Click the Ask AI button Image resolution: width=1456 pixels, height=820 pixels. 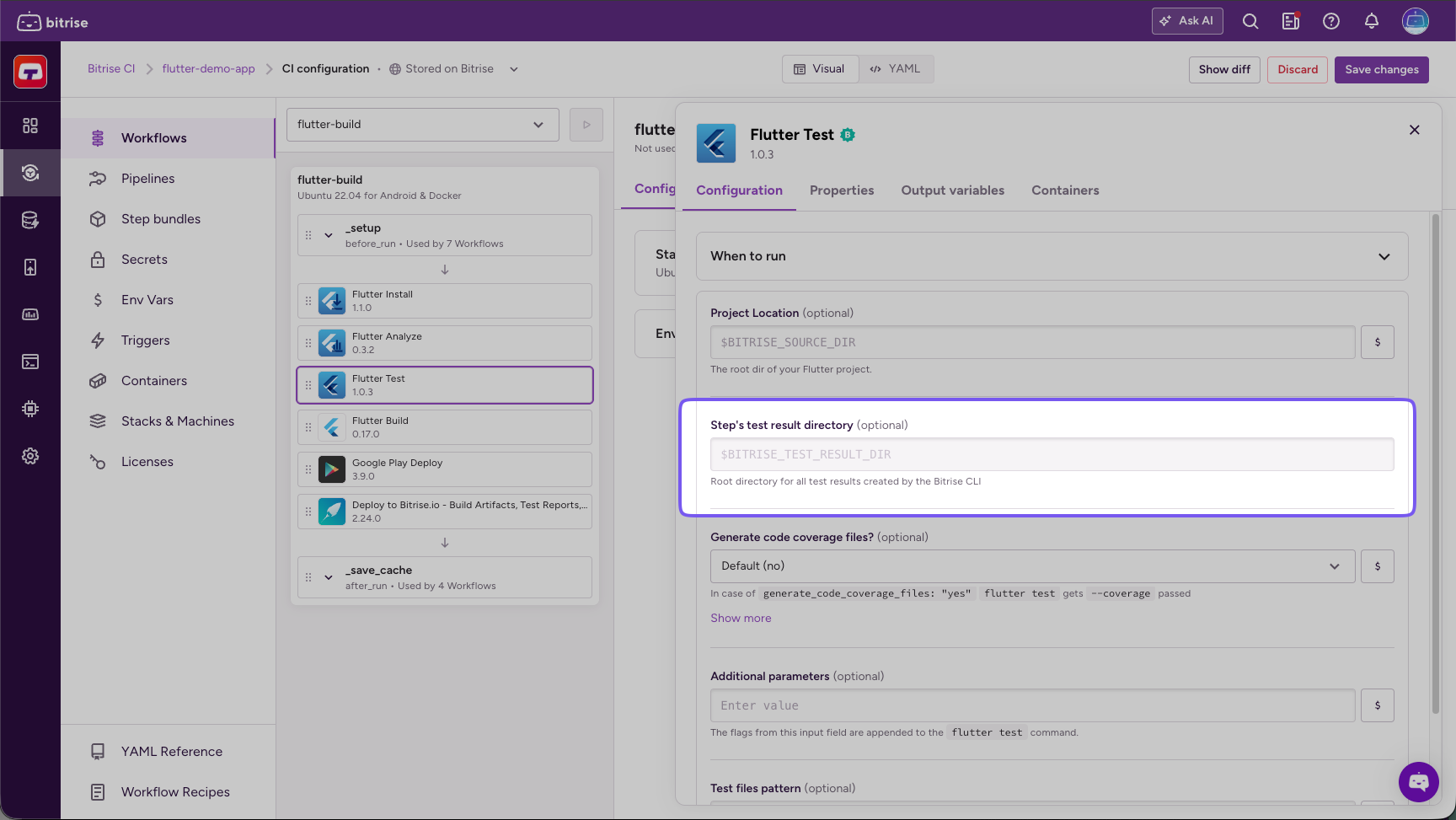[1187, 21]
